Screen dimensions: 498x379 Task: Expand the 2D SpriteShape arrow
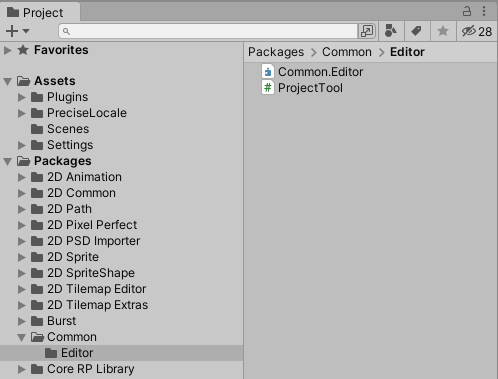(x=21, y=273)
